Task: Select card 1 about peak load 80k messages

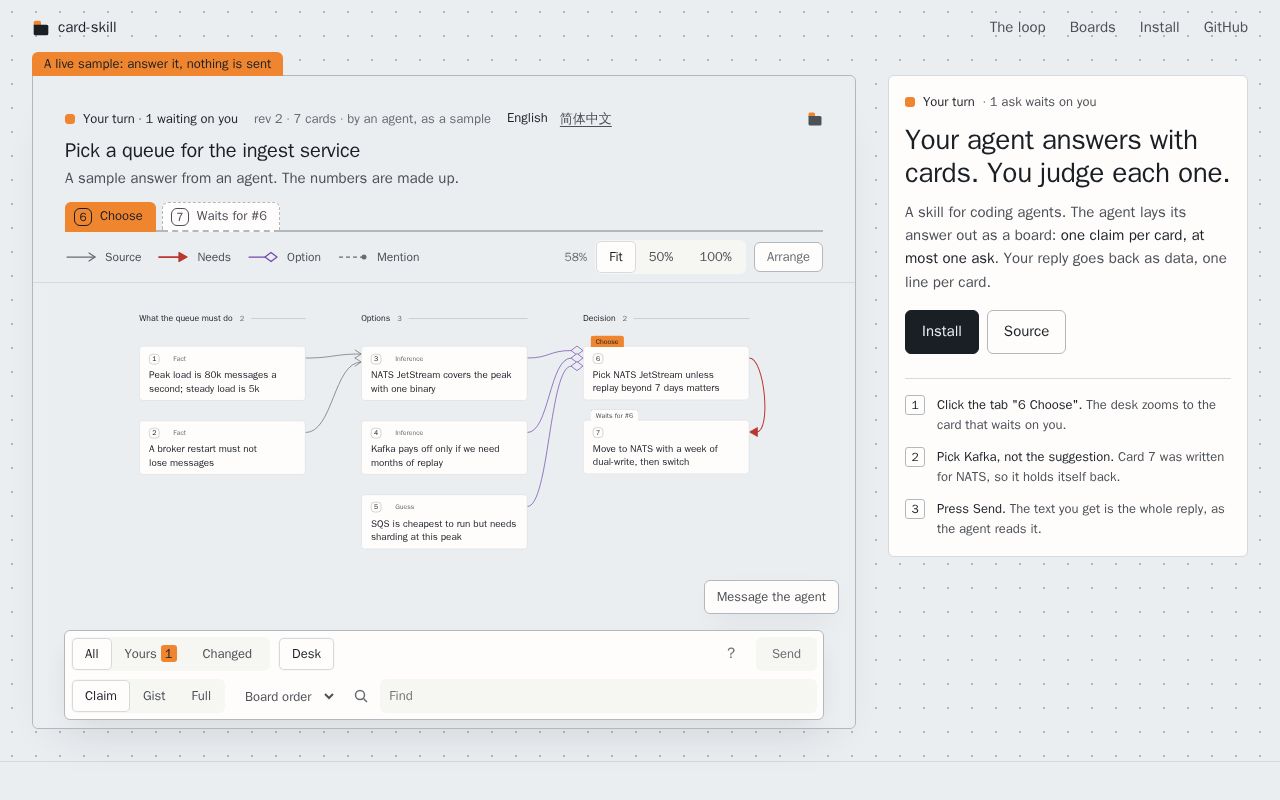Action: pyautogui.click(x=222, y=374)
